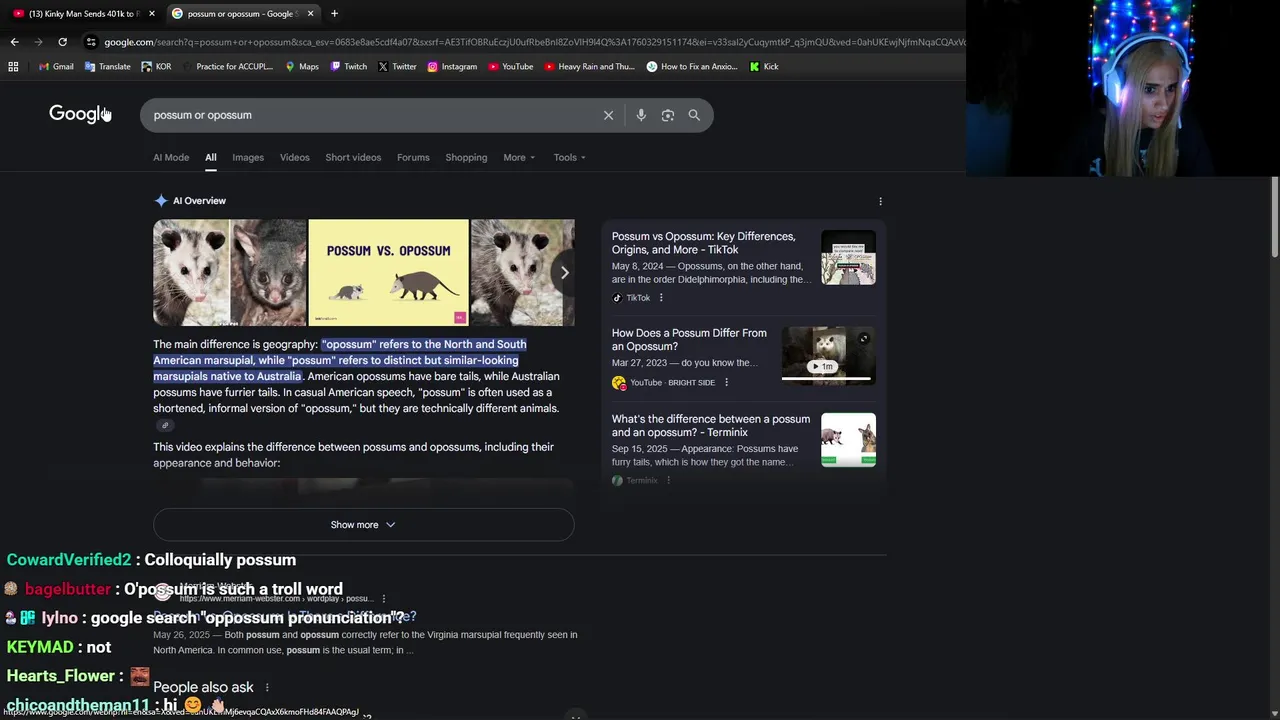Viewport: 1280px width, 720px height.
Task: Click the browser back arrow
Action: (x=14, y=42)
